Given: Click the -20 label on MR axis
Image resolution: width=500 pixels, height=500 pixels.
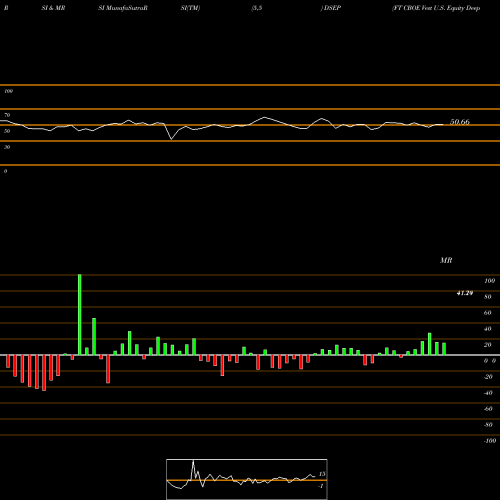Looking at the screenshot, I should coord(488,377).
